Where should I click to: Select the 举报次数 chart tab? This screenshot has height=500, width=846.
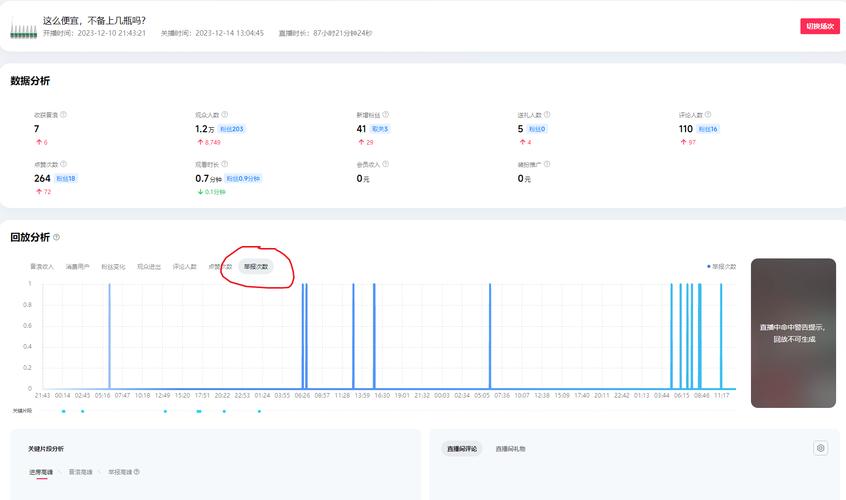[x=256, y=266]
